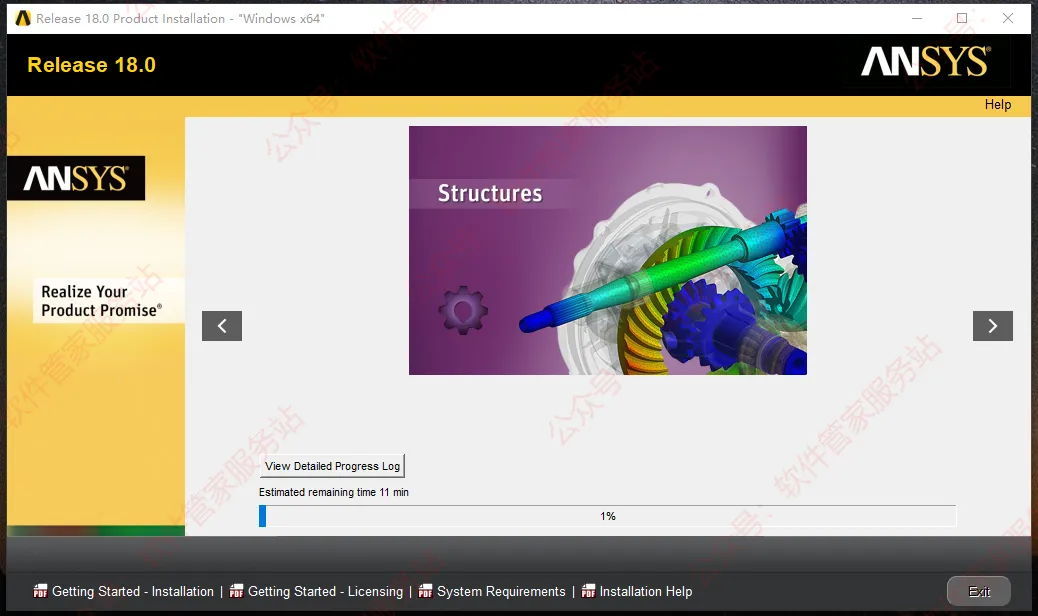Open Getting Started - Licensing PDF link
Image resolution: width=1038 pixels, height=616 pixels.
[325, 592]
